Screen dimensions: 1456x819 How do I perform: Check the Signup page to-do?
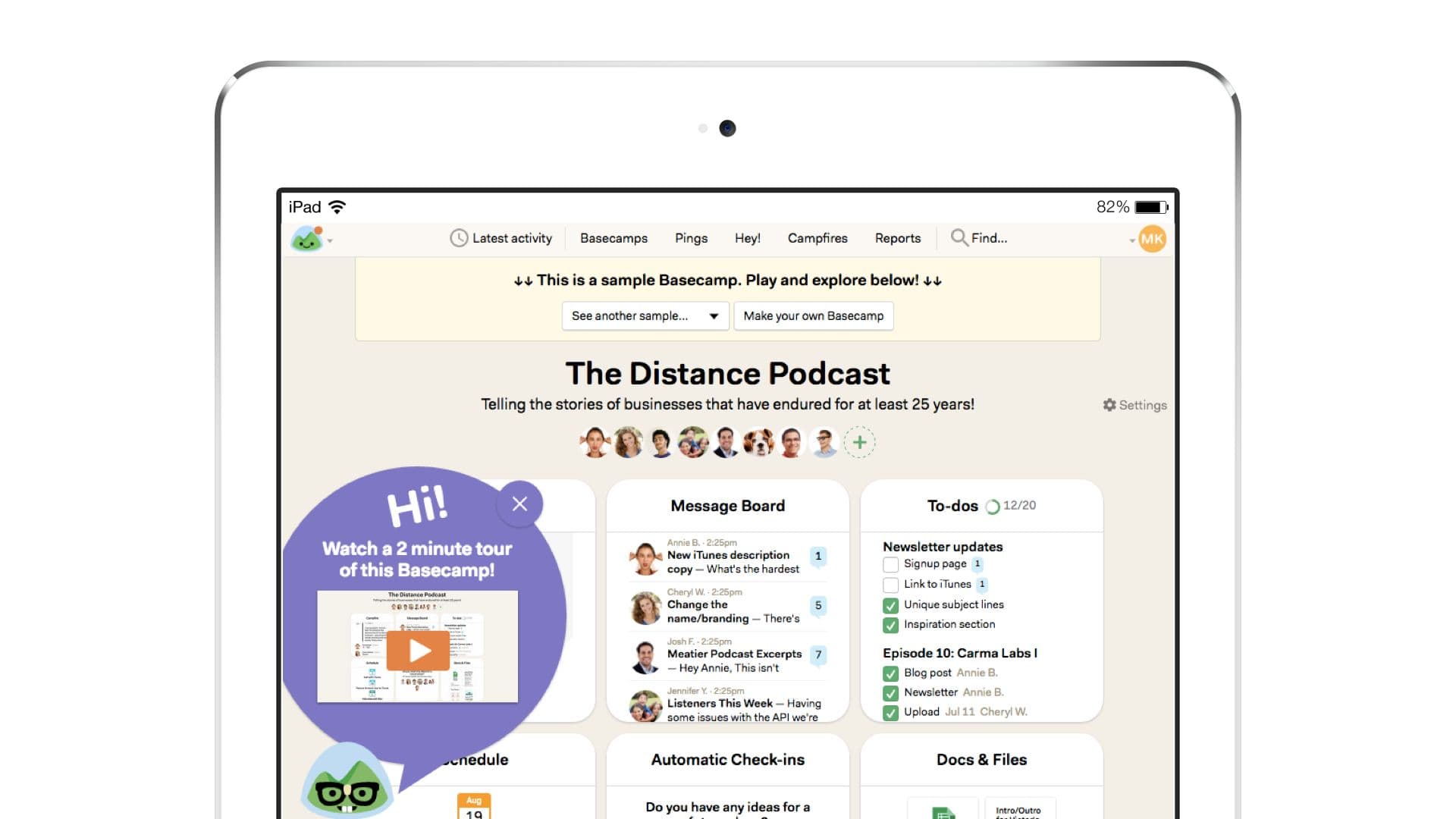pos(891,564)
